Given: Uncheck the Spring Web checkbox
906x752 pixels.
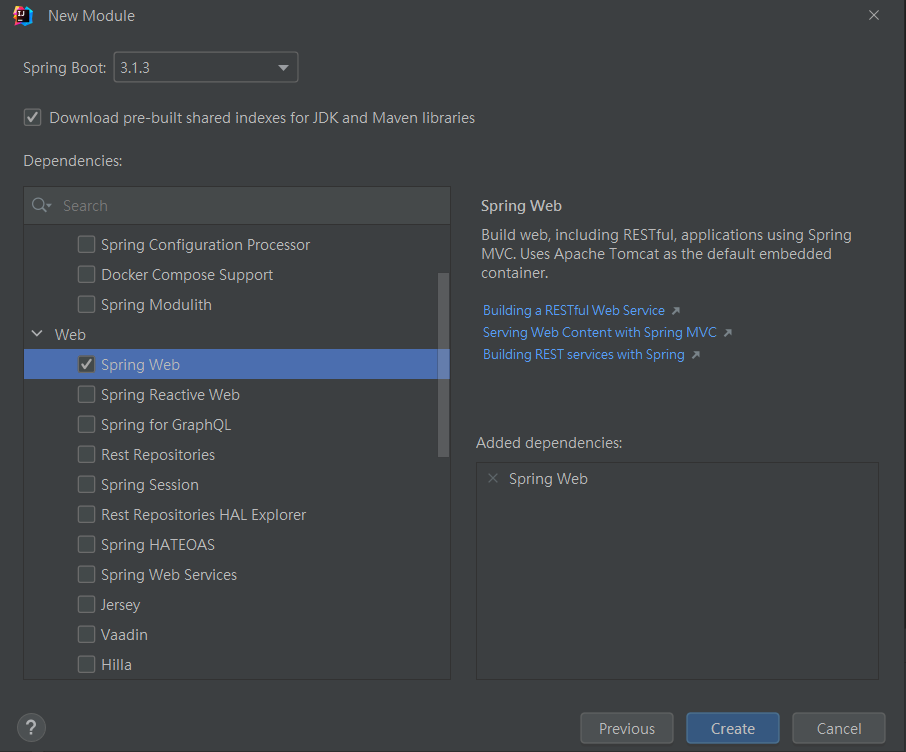Looking at the screenshot, I should tap(86, 364).
